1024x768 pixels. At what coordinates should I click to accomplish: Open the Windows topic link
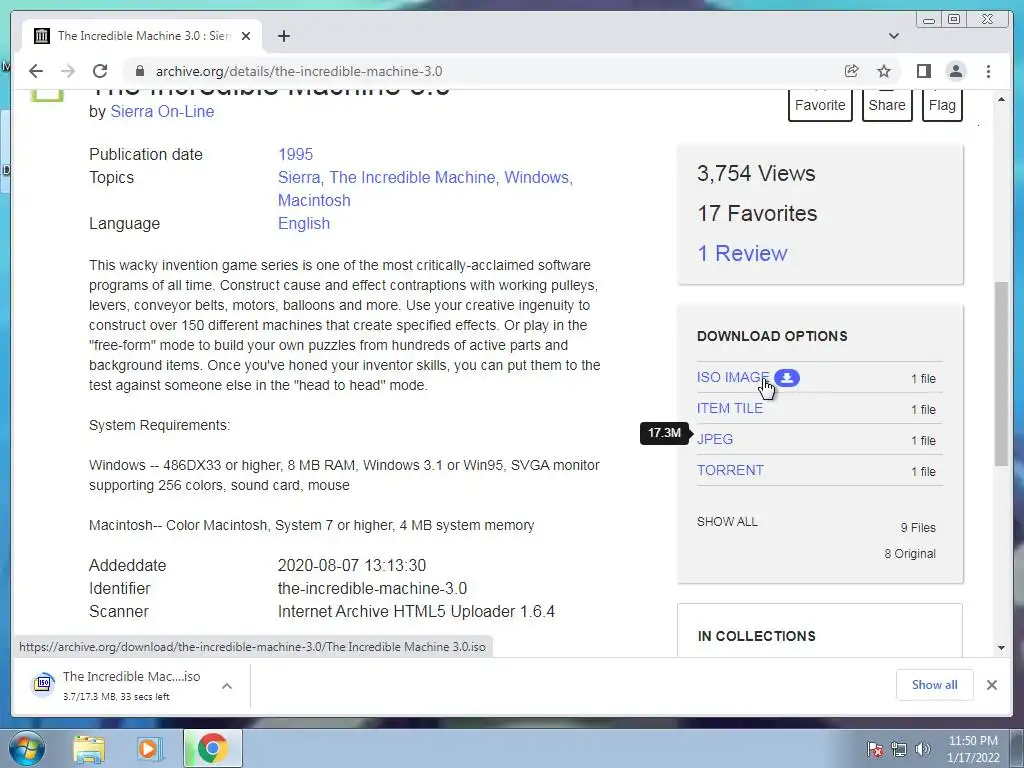[536, 178]
